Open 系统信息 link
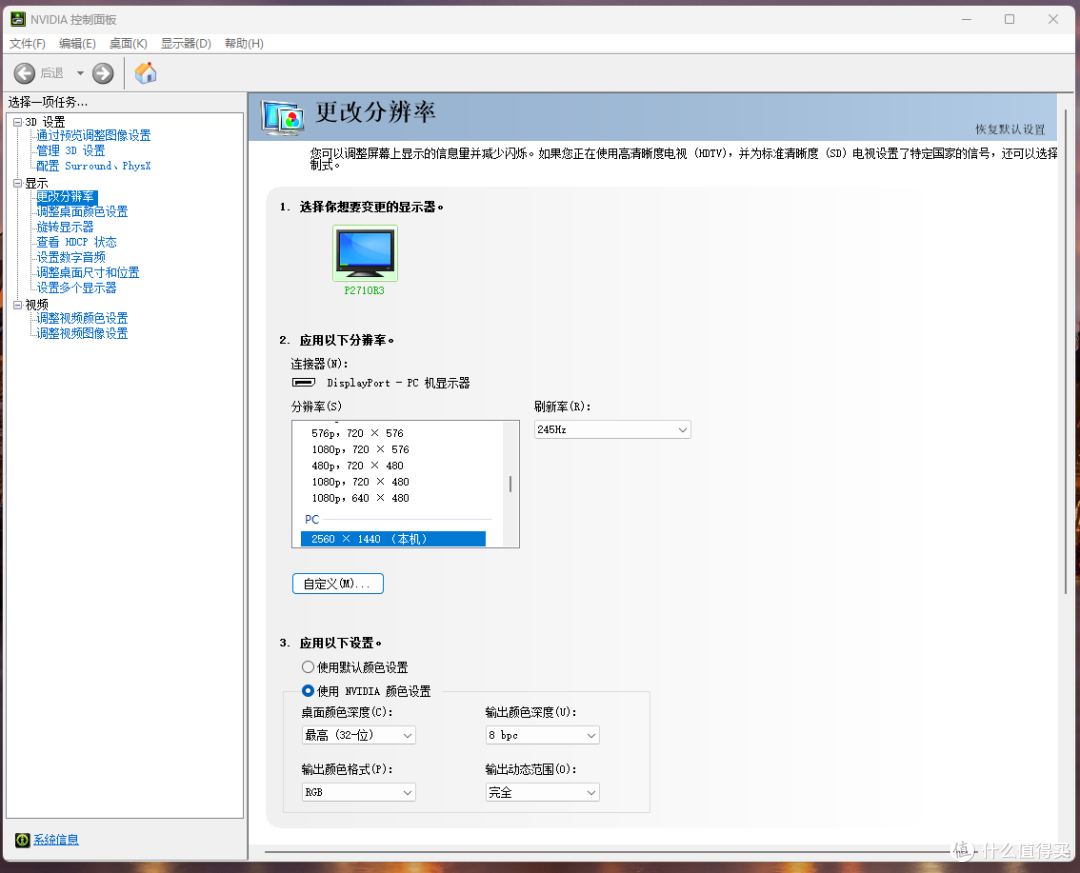This screenshot has height=873, width=1080. [x=56, y=839]
